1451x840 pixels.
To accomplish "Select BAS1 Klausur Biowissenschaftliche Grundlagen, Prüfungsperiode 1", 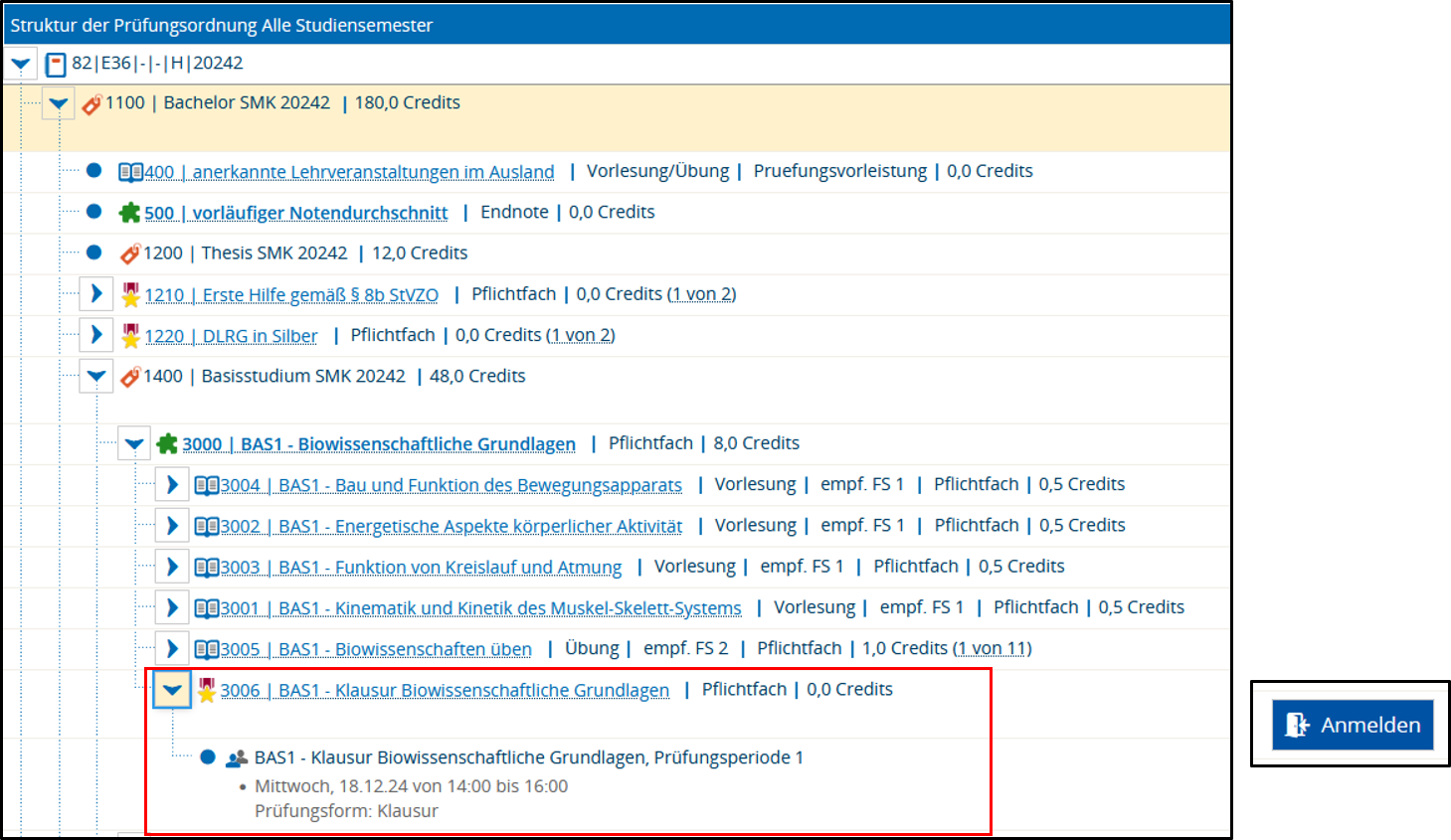I will click(529, 757).
